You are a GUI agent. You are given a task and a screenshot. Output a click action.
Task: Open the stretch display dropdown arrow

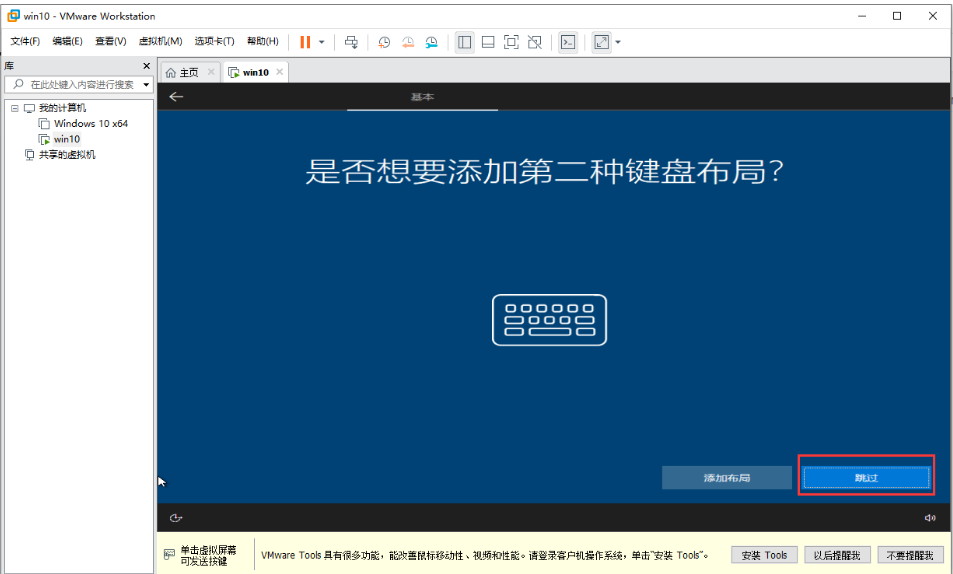[x=618, y=42]
